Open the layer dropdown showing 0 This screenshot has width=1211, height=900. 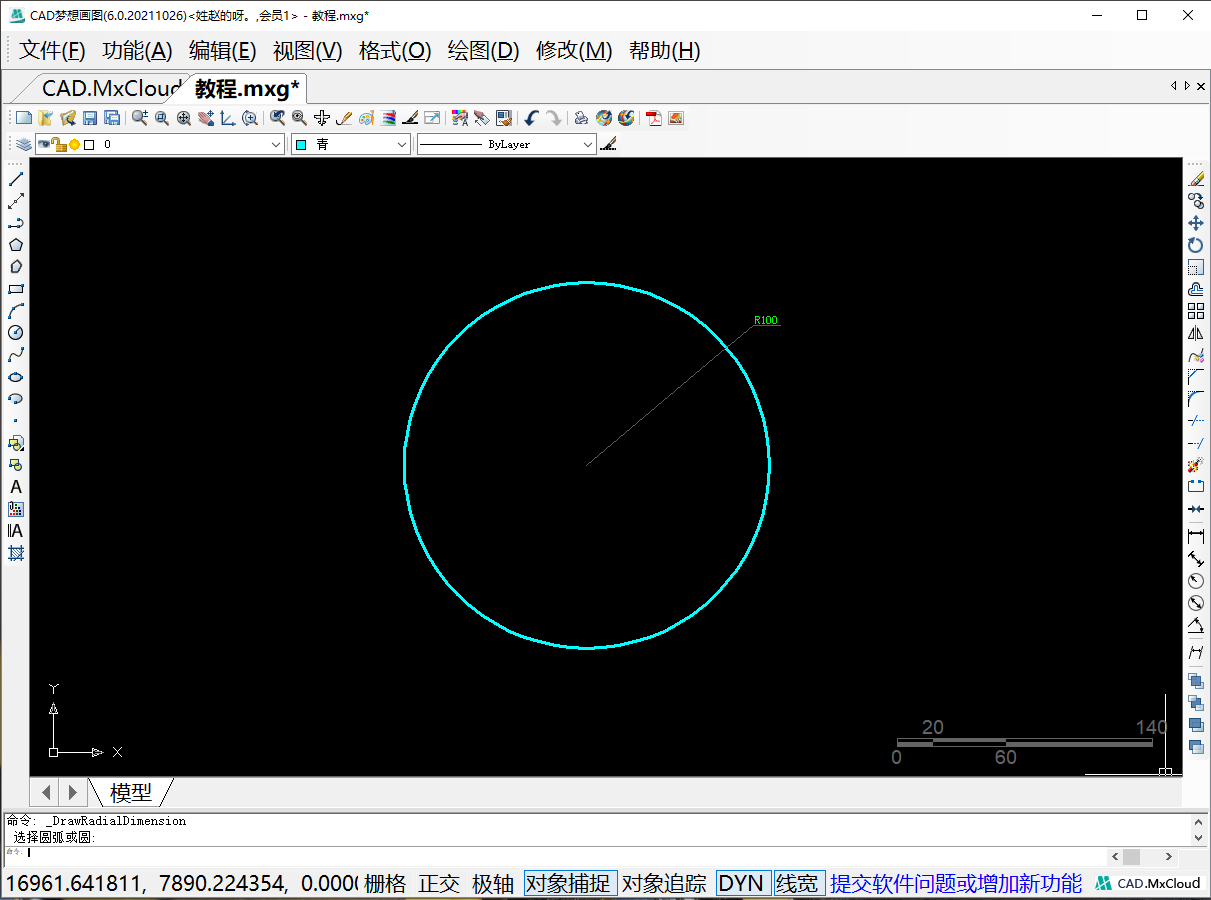pos(277,145)
